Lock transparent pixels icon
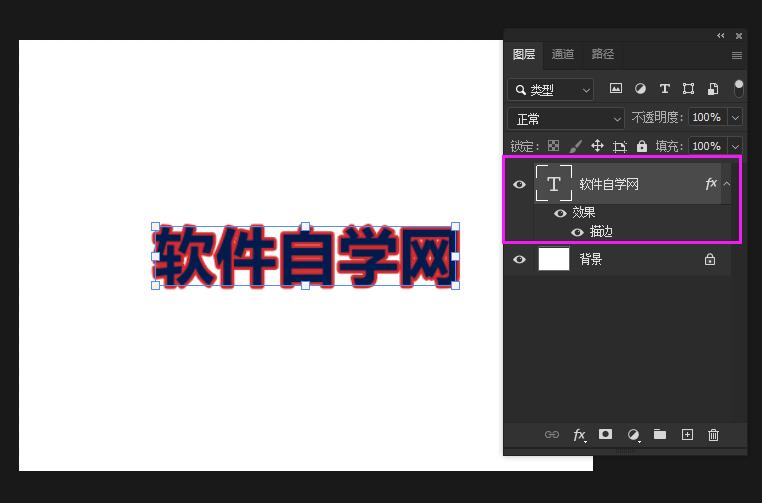This screenshot has height=503, width=762. 553,145
